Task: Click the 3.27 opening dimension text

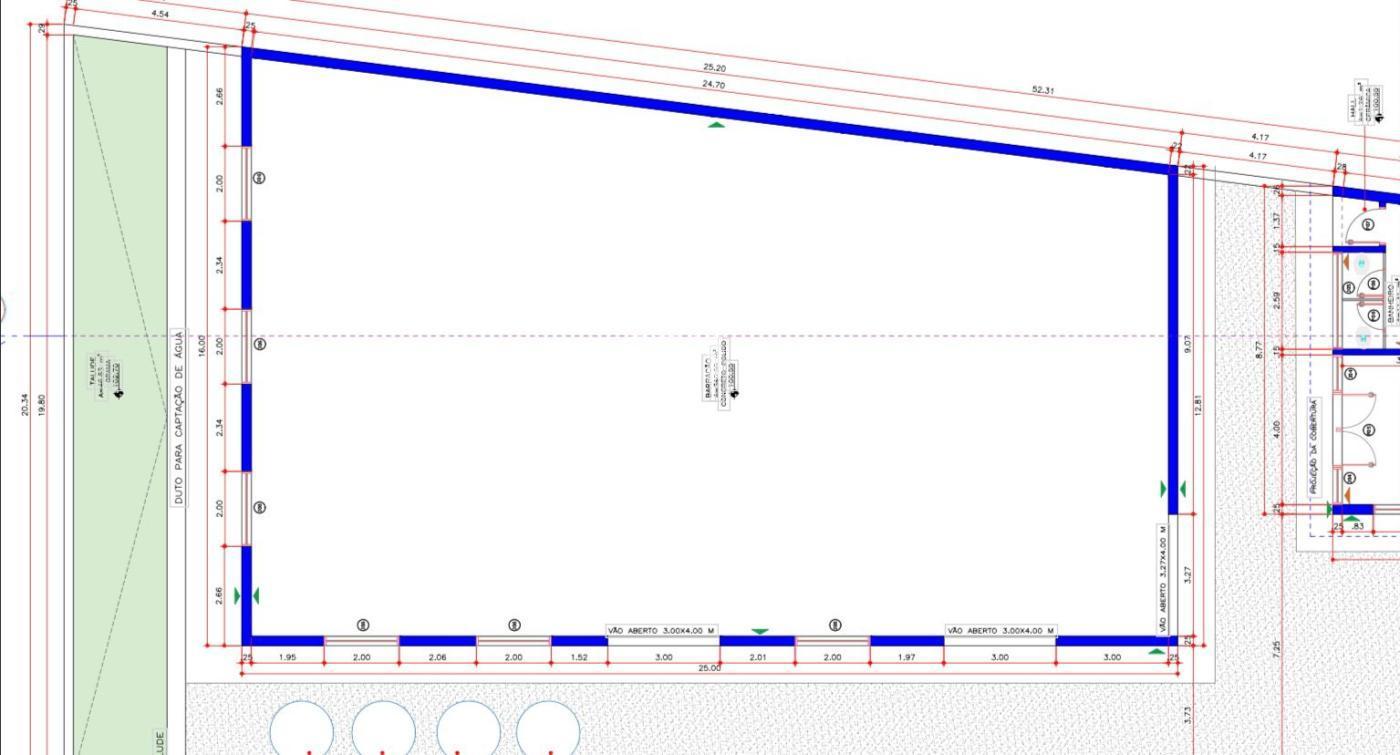Action: click(x=1187, y=576)
